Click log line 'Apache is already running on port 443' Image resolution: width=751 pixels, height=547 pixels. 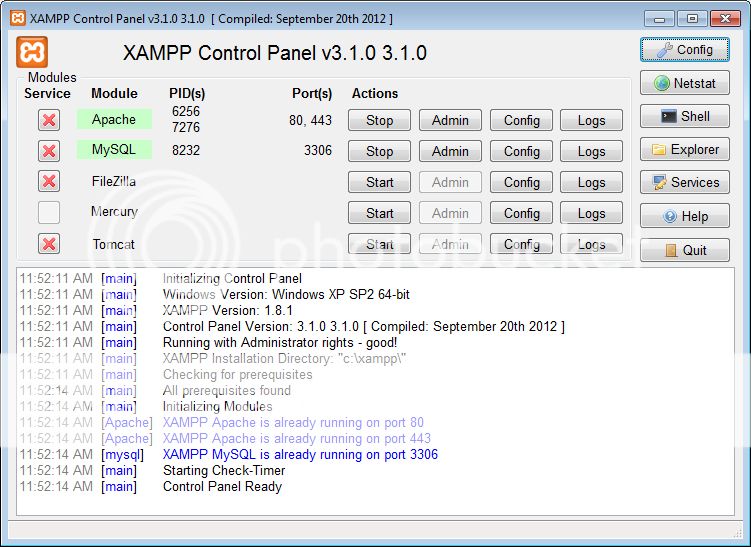[x=297, y=438]
